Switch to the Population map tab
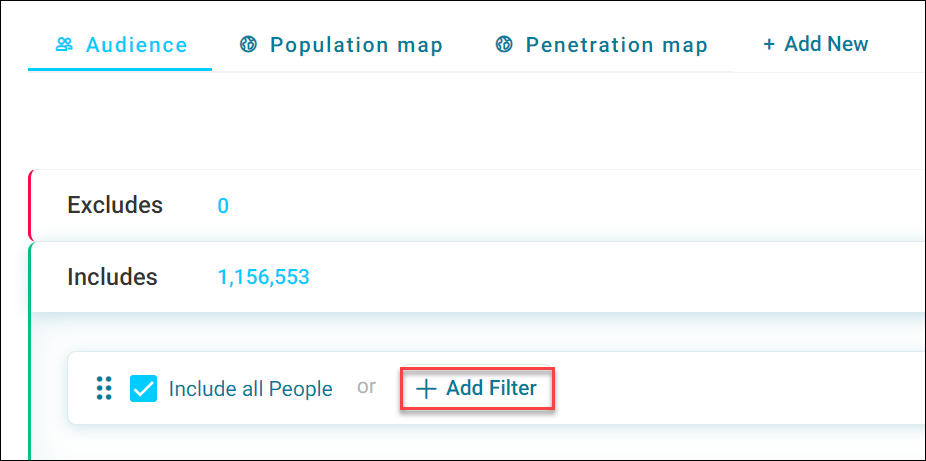 pos(341,45)
